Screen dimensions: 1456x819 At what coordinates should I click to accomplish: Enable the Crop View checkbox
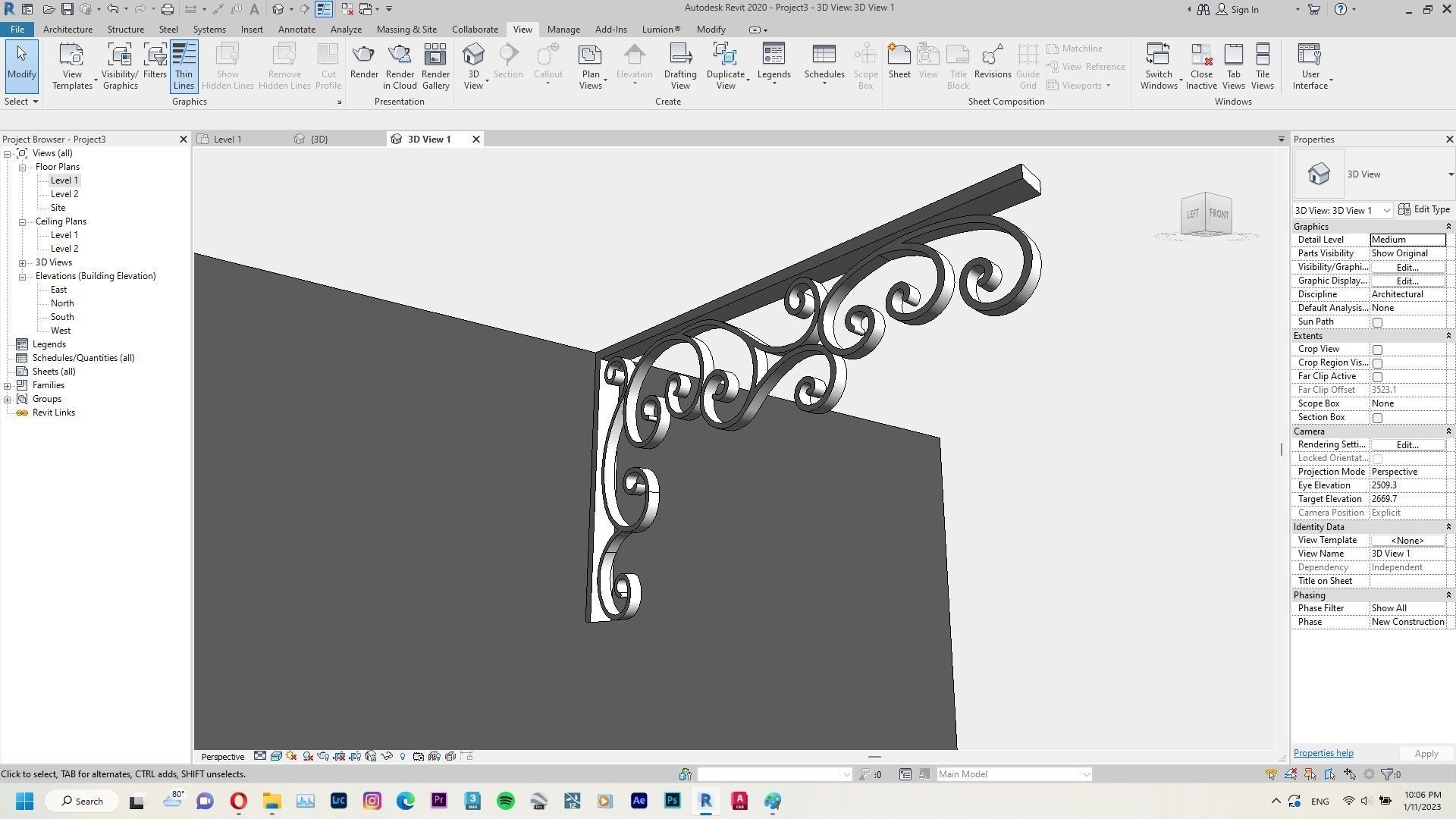pos(1377,350)
